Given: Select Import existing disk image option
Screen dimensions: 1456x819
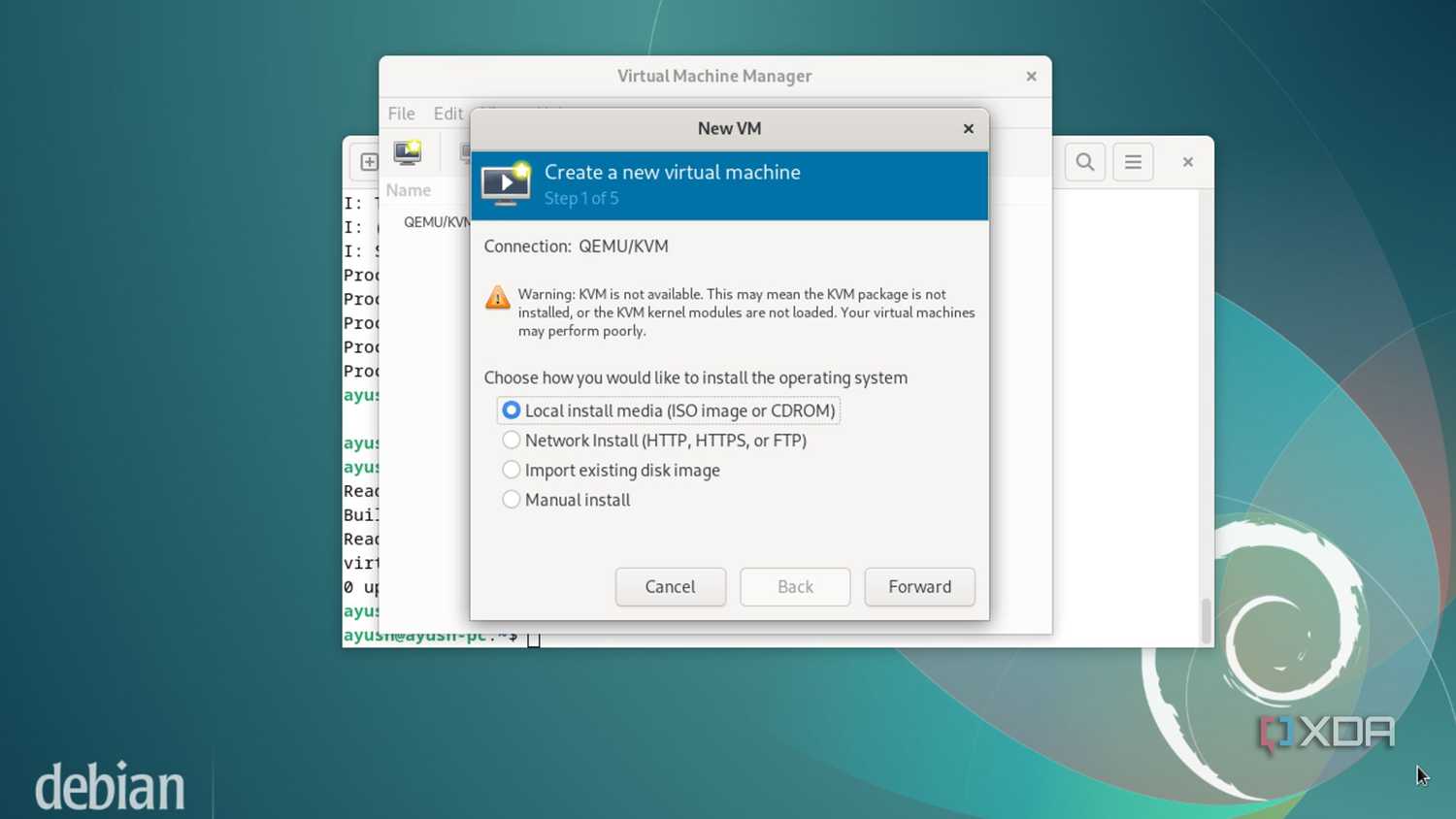Looking at the screenshot, I should 611,471.
